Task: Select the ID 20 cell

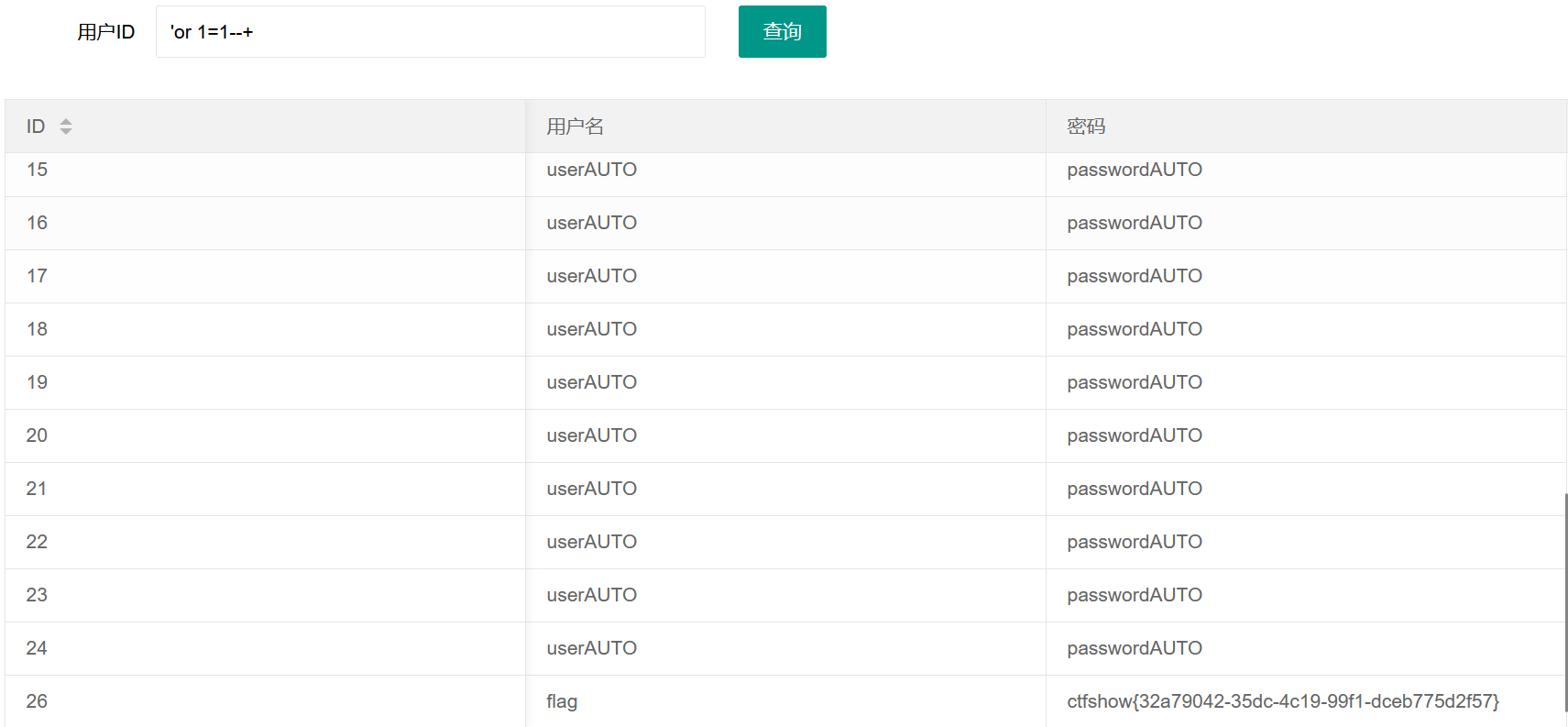Action: (x=37, y=435)
